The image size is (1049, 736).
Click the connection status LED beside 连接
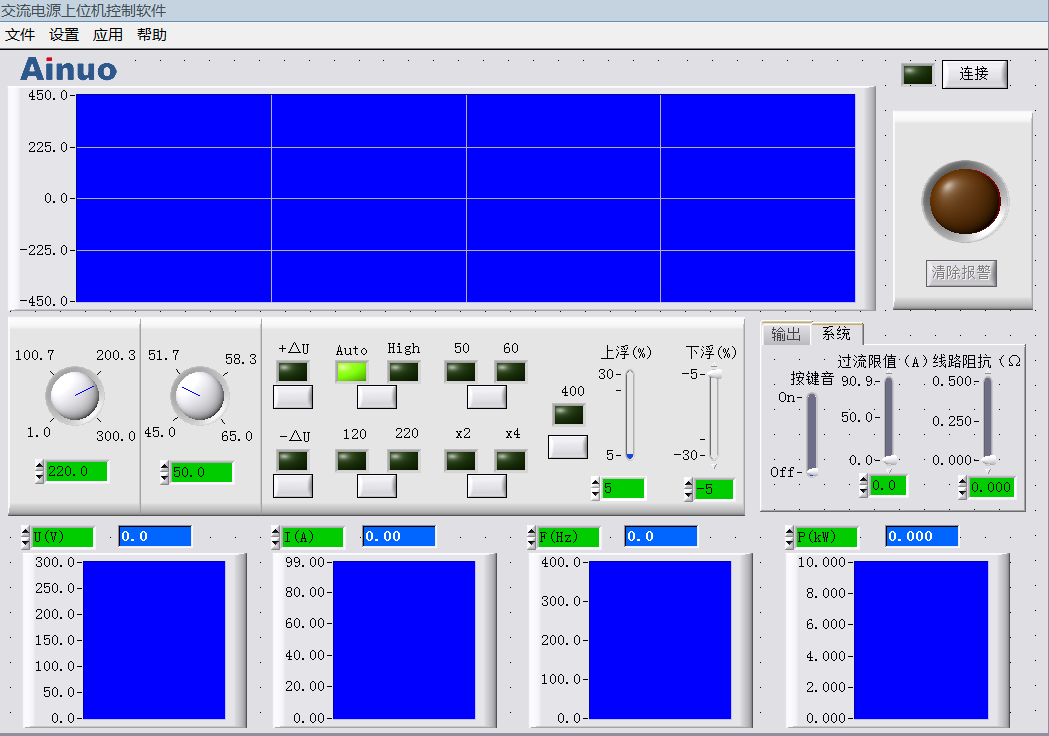point(917,75)
